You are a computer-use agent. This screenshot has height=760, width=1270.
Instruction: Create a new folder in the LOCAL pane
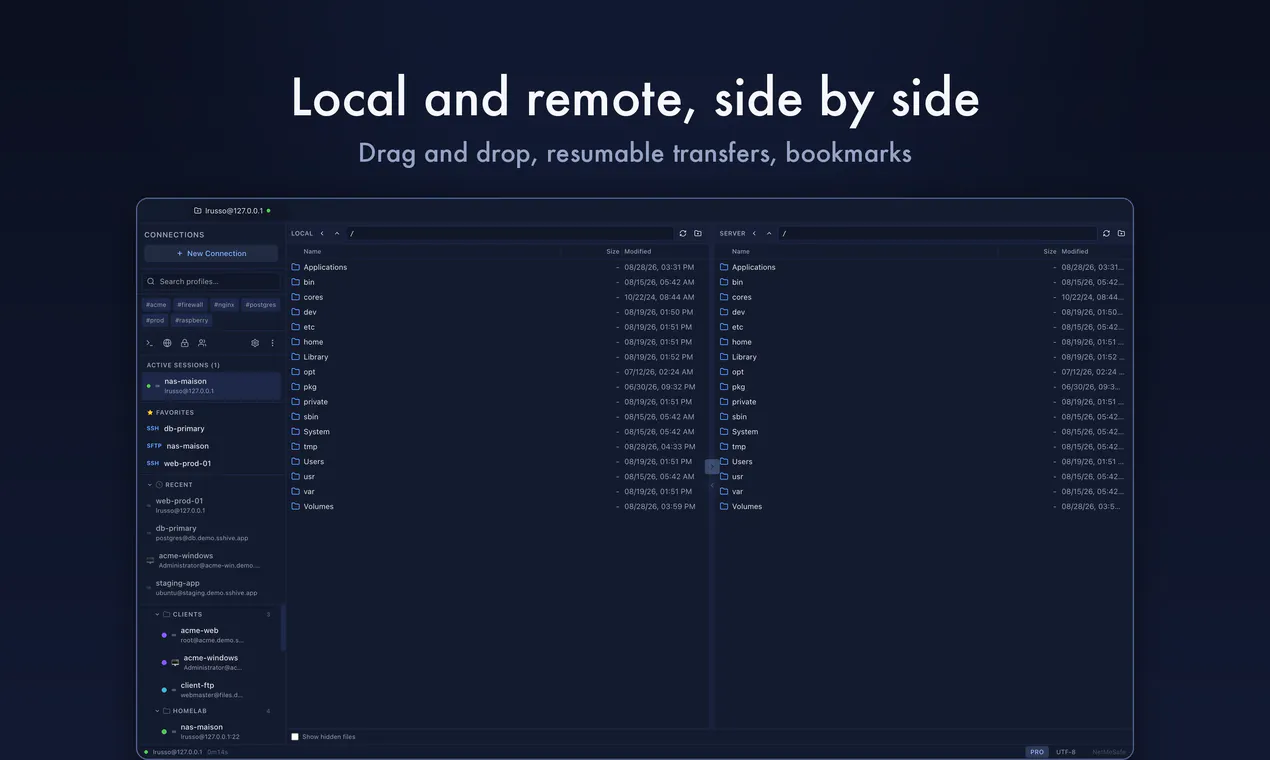[698, 233]
